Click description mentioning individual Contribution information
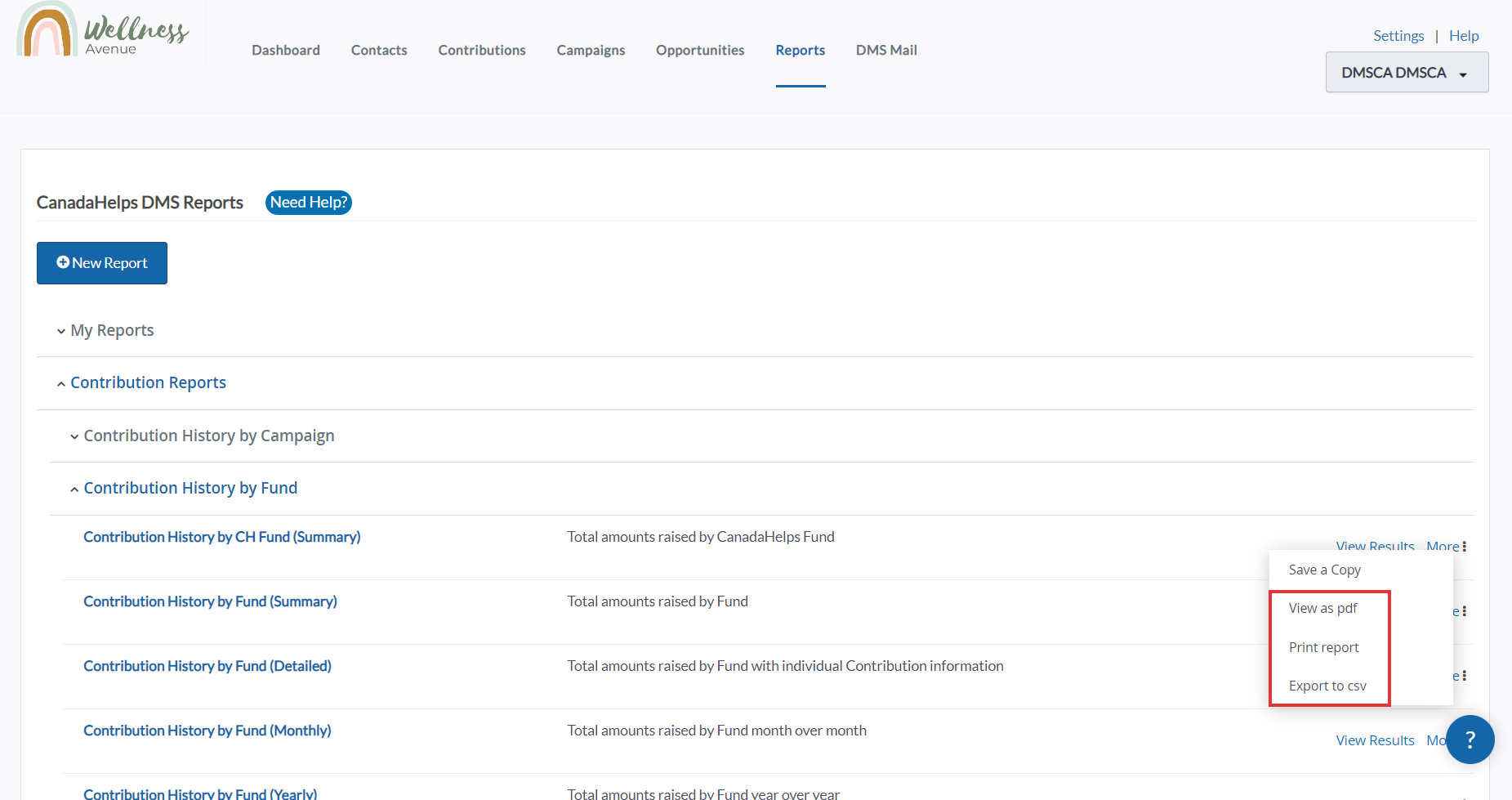Screen dimensions: 1512x800 786,666
